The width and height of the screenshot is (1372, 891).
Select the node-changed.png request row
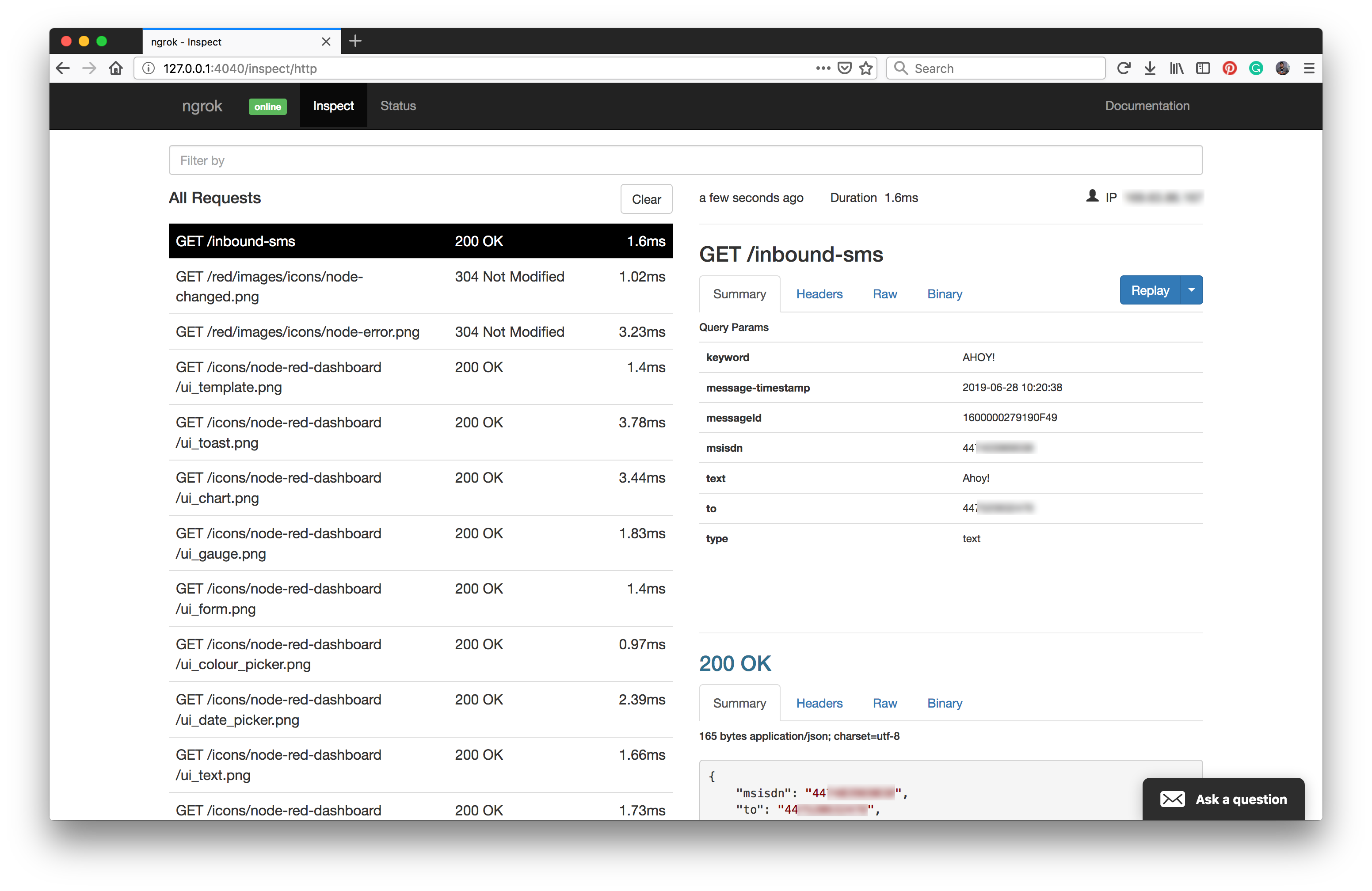tap(420, 286)
